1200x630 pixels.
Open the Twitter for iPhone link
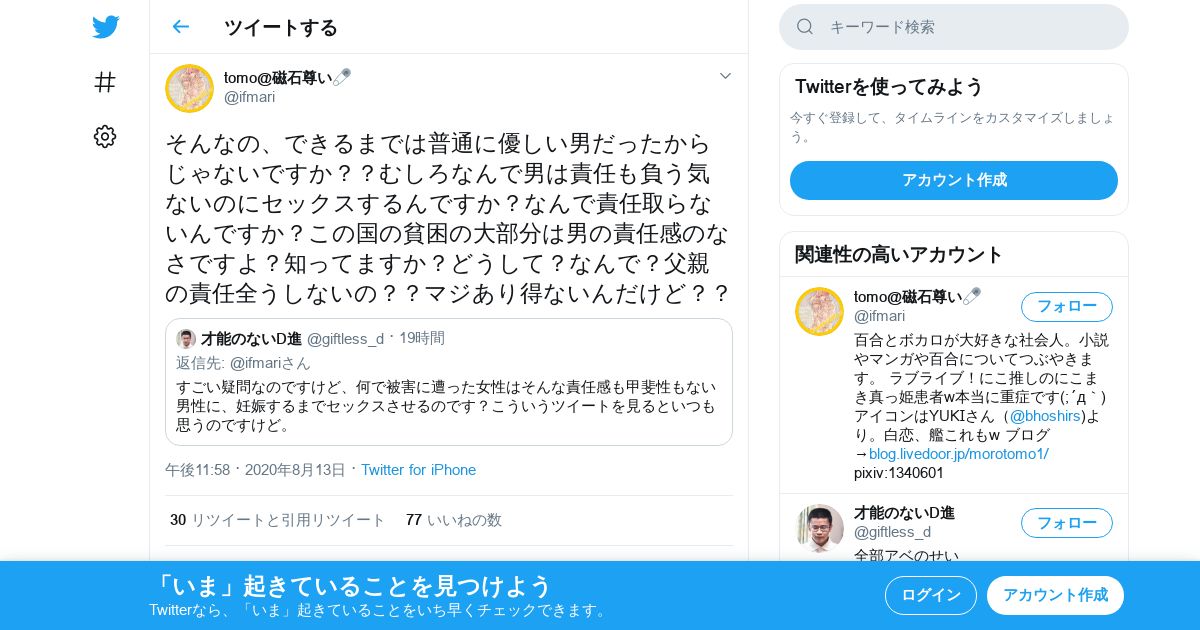point(418,470)
